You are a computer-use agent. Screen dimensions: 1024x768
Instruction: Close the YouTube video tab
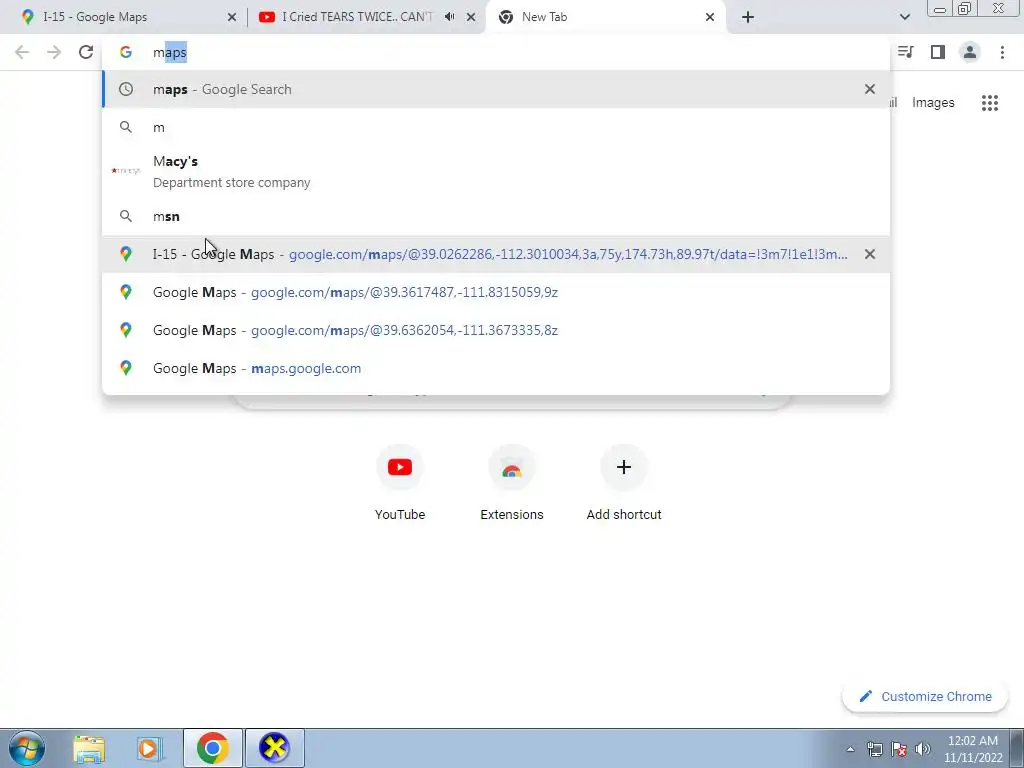pyautogui.click(x=471, y=17)
